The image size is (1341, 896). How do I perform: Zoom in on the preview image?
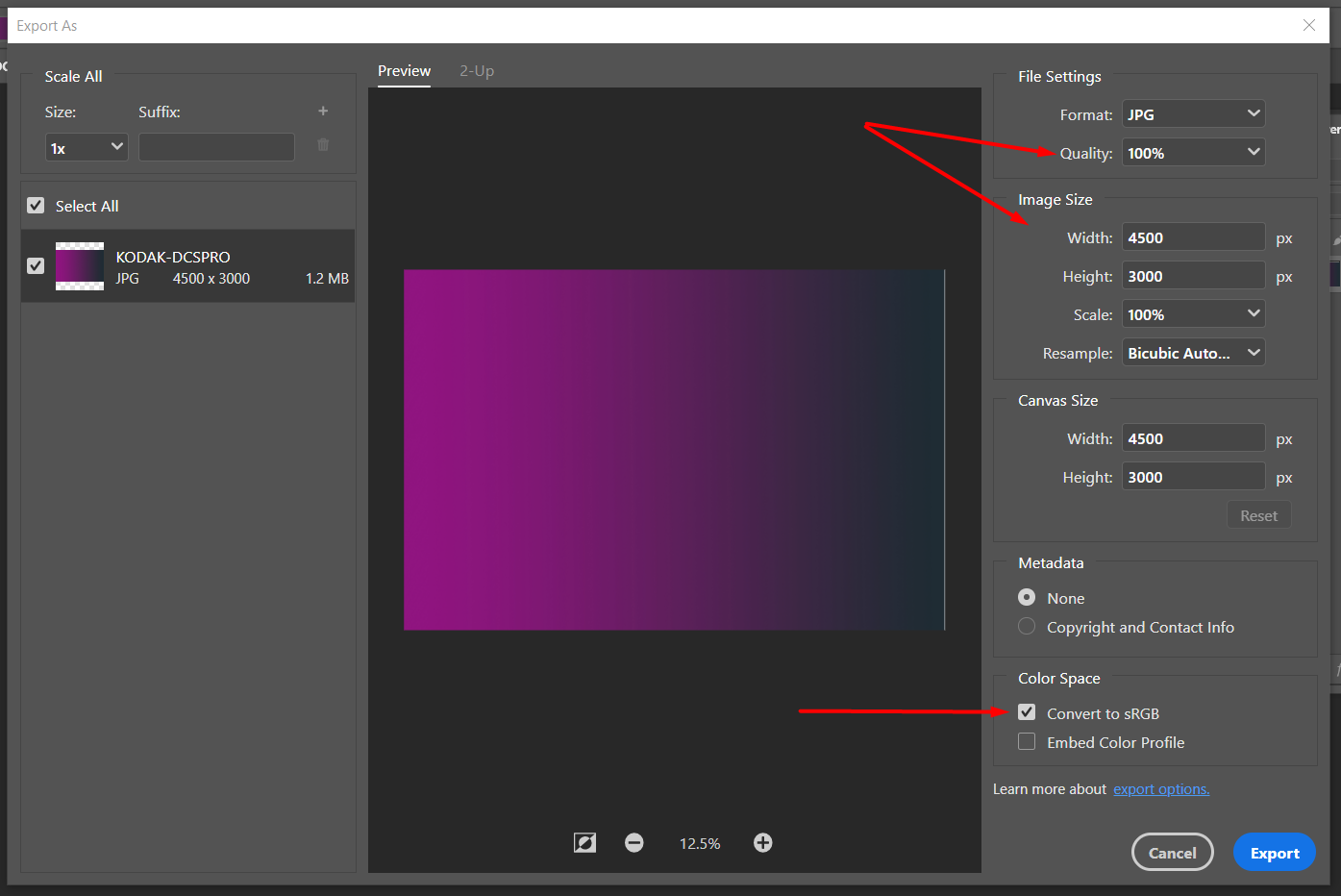click(762, 842)
